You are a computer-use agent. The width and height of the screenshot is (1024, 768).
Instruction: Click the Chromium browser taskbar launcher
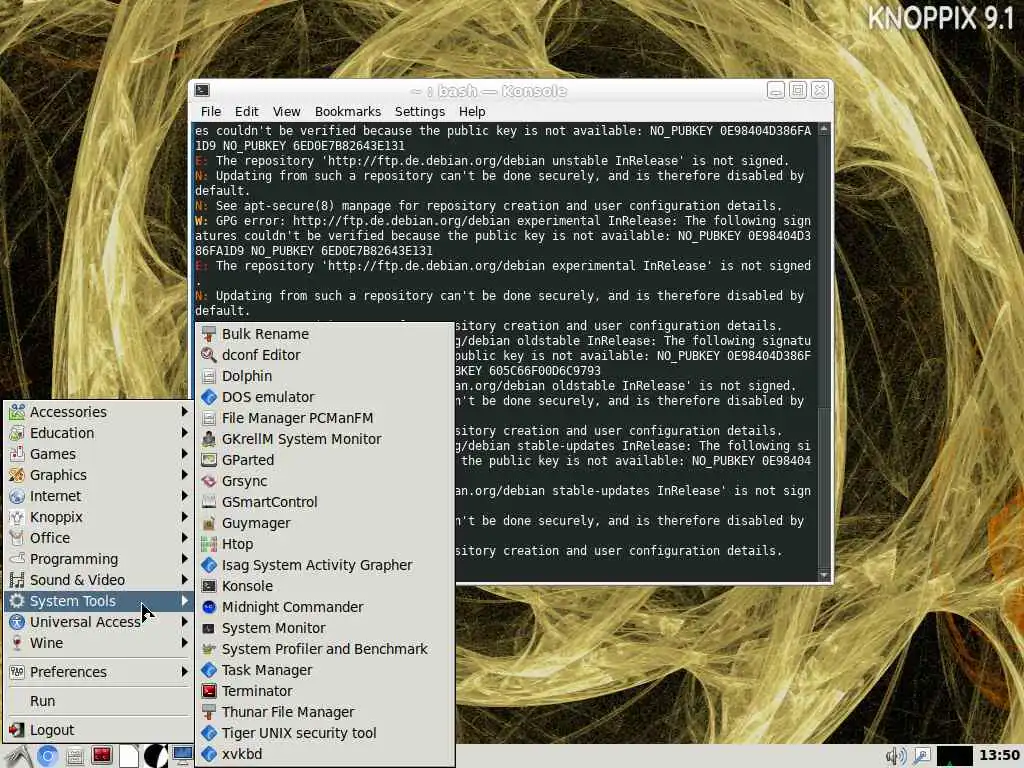point(46,756)
